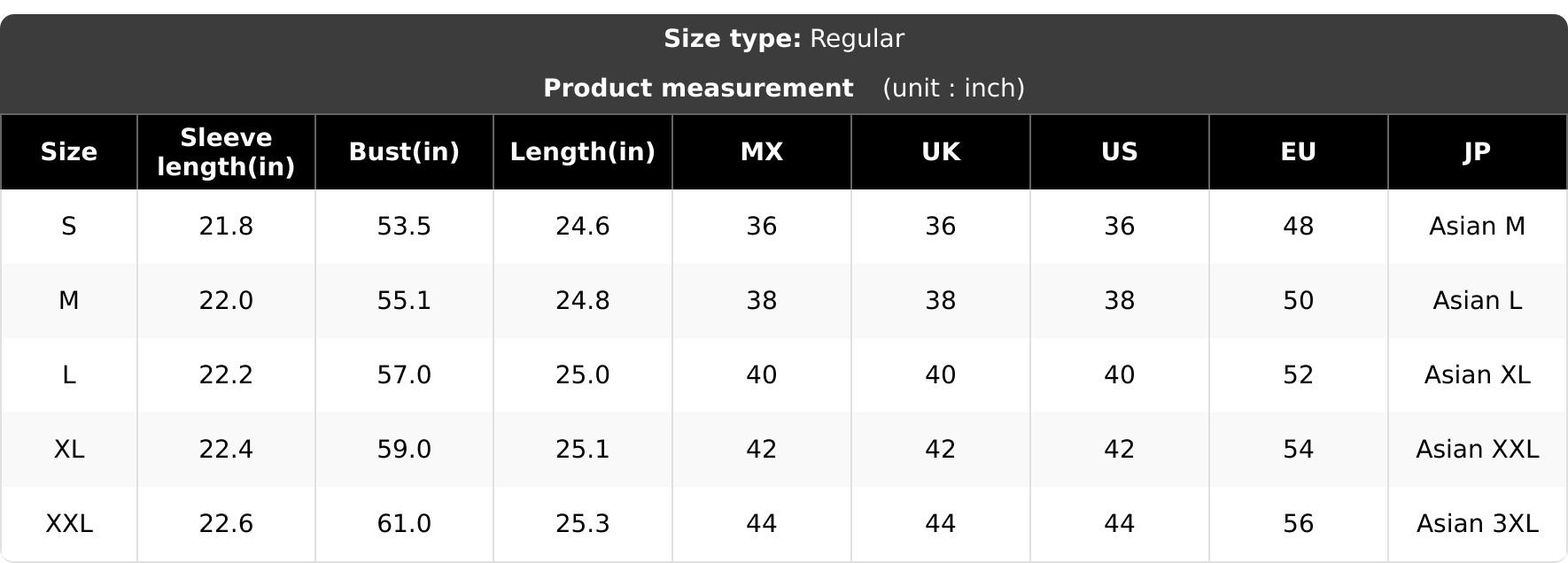Select sleeve length 22.4 cell
This screenshot has height=563, width=1568.
point(226,450)
